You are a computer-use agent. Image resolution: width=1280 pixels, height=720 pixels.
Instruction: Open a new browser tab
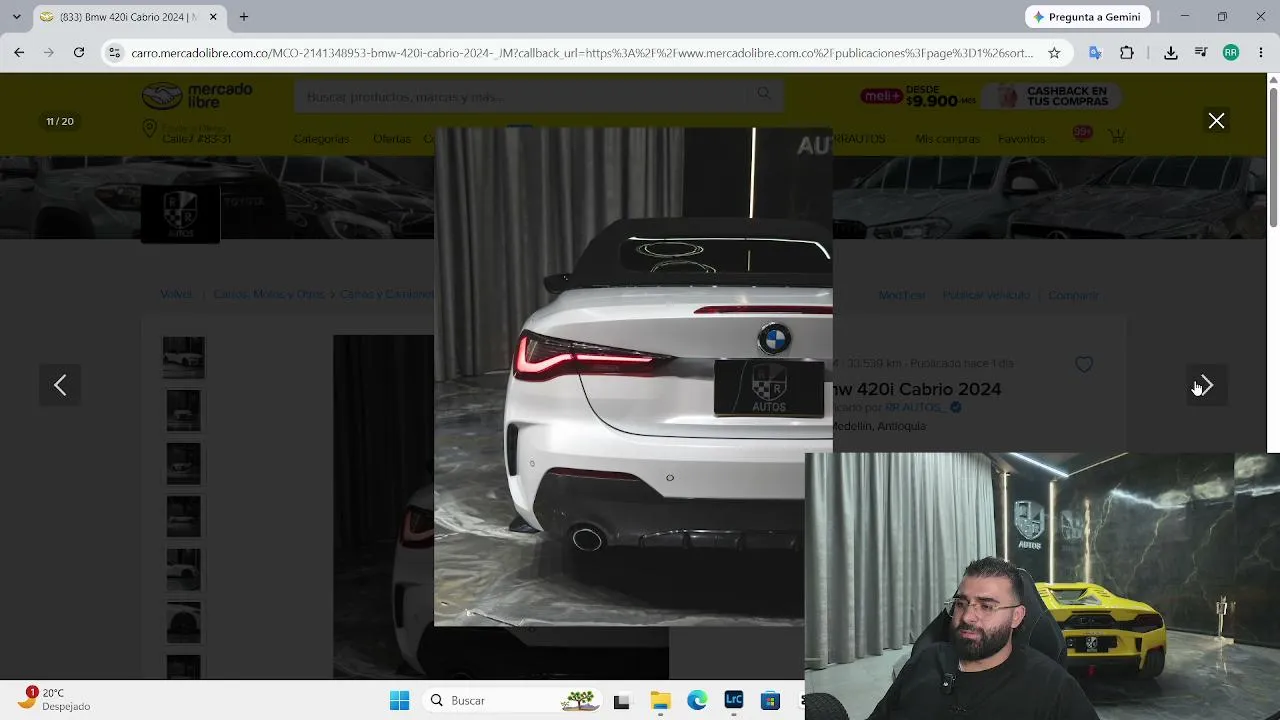pyautogui.click(x=244, y=17)
